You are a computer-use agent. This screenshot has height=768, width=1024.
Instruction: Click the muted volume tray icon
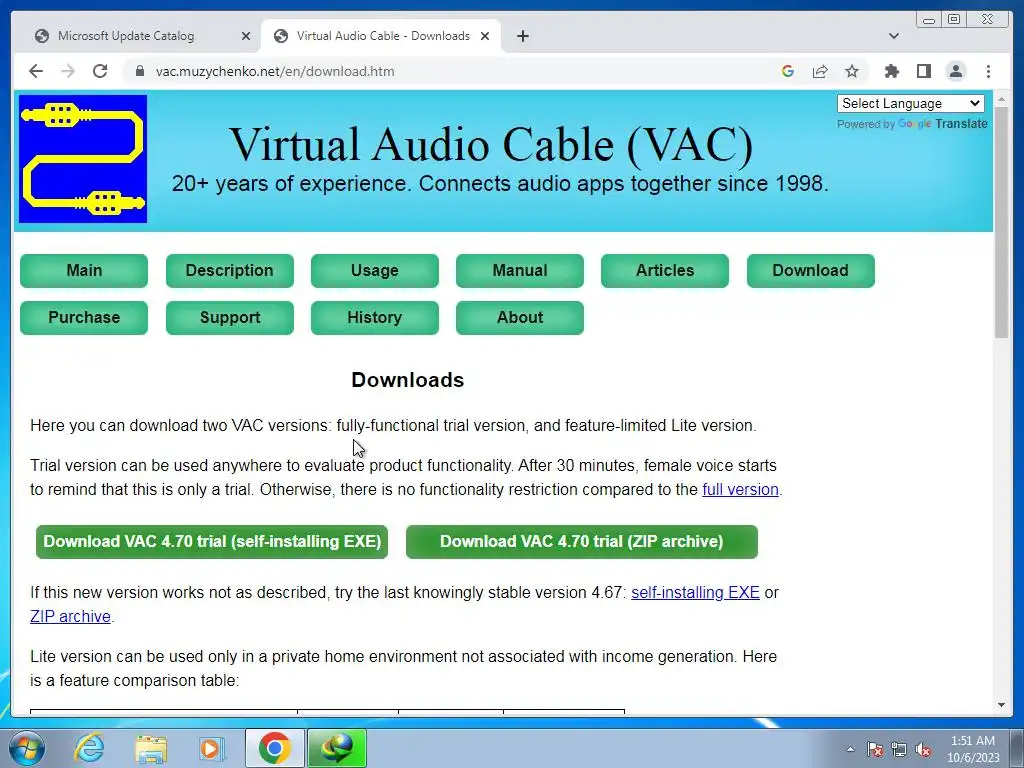923,749
